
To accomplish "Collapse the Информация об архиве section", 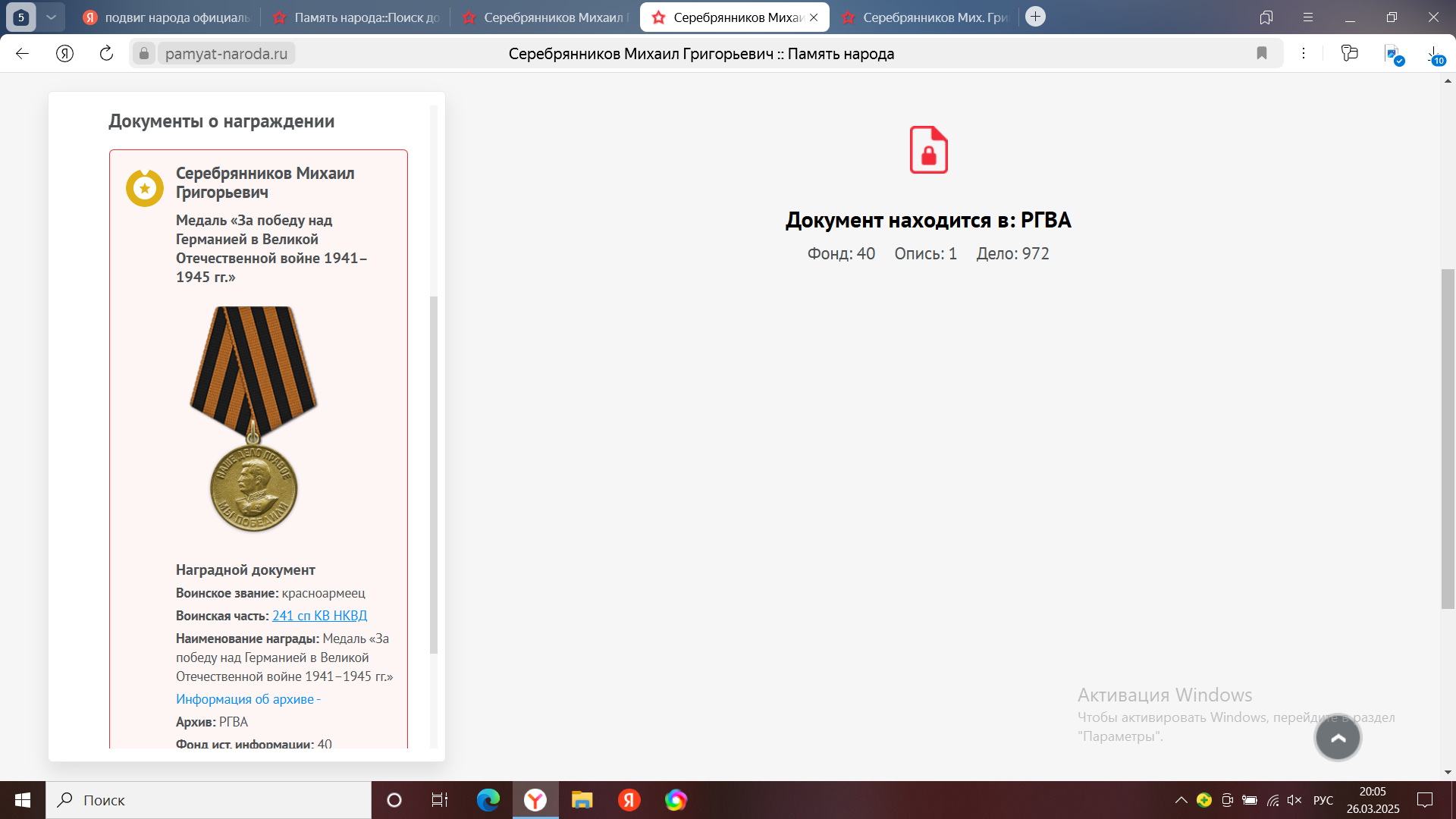I will (248, 699).
